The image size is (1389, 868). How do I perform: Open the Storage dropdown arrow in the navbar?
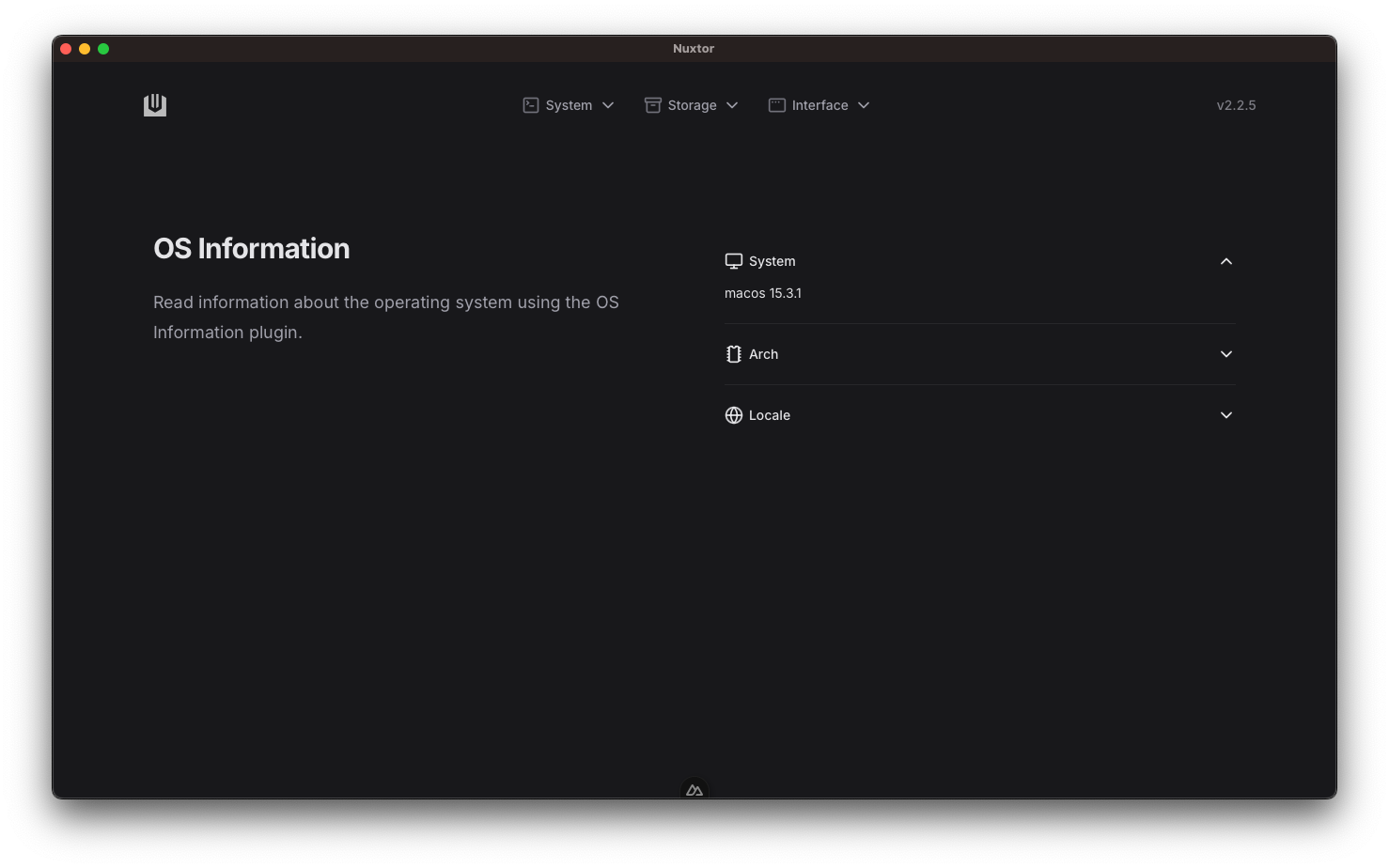click(732, 105)
